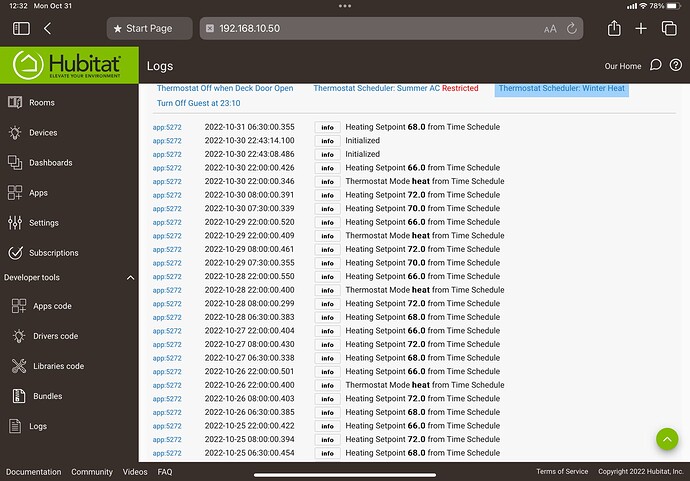Viewport: 690px width, 481px height.
Task: Open hub Settings in sidebar
Action: pos(43,222)
